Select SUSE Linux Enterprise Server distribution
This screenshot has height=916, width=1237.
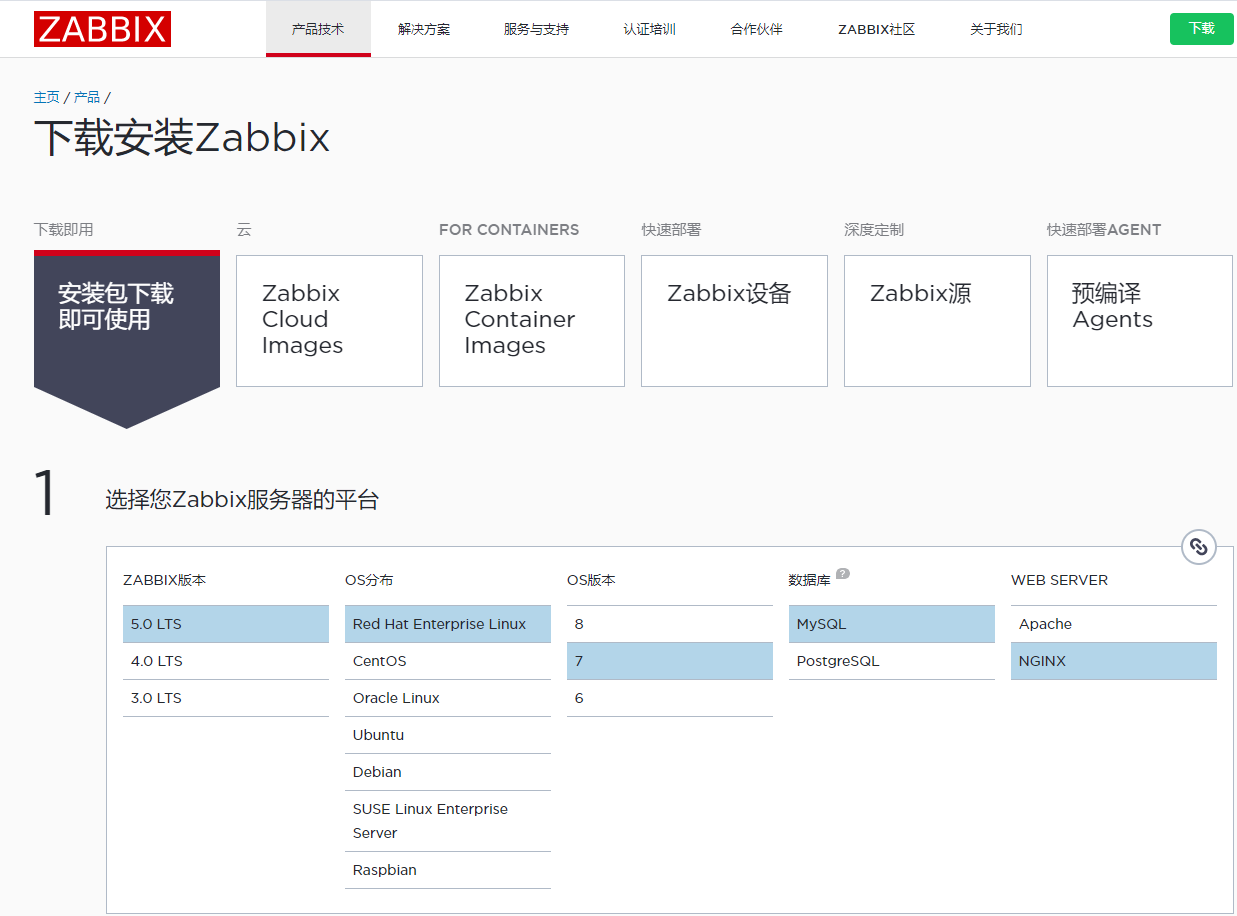pos(448,821)
